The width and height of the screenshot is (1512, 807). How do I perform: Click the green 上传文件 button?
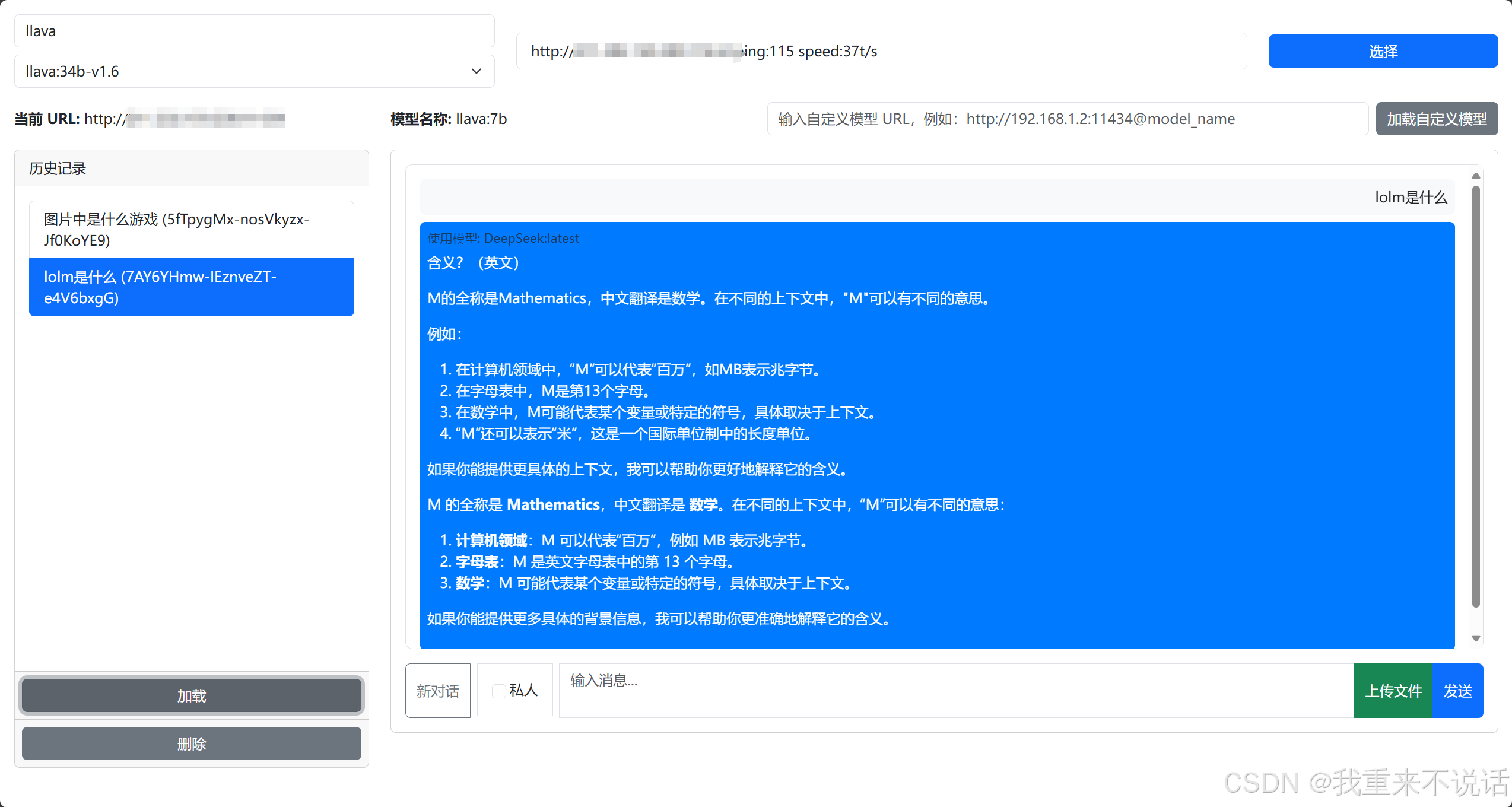point(1393,691)
